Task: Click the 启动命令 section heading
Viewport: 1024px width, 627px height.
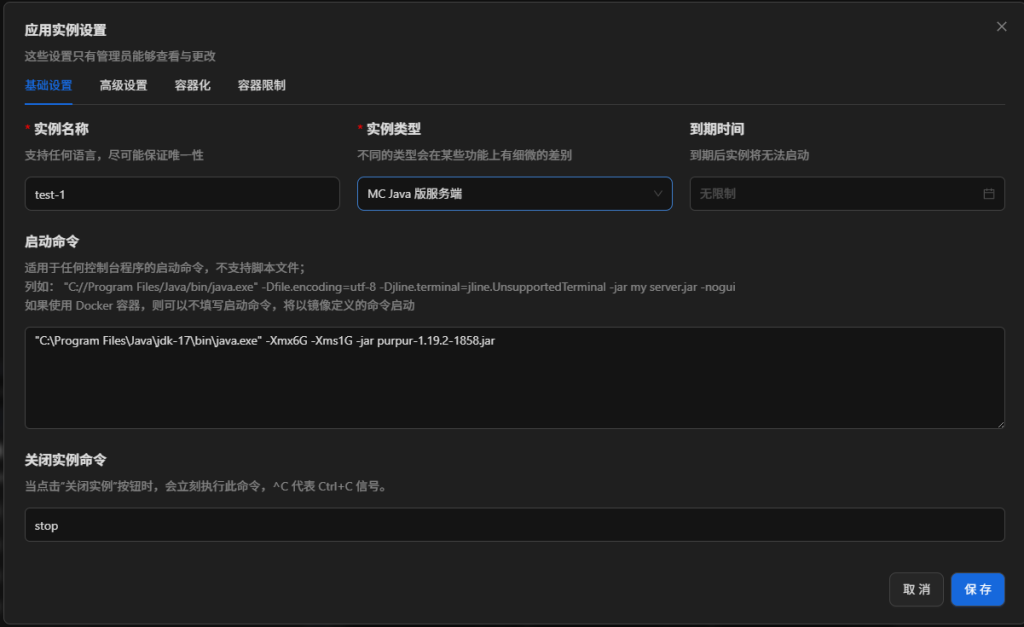Action: click(52, 242)
